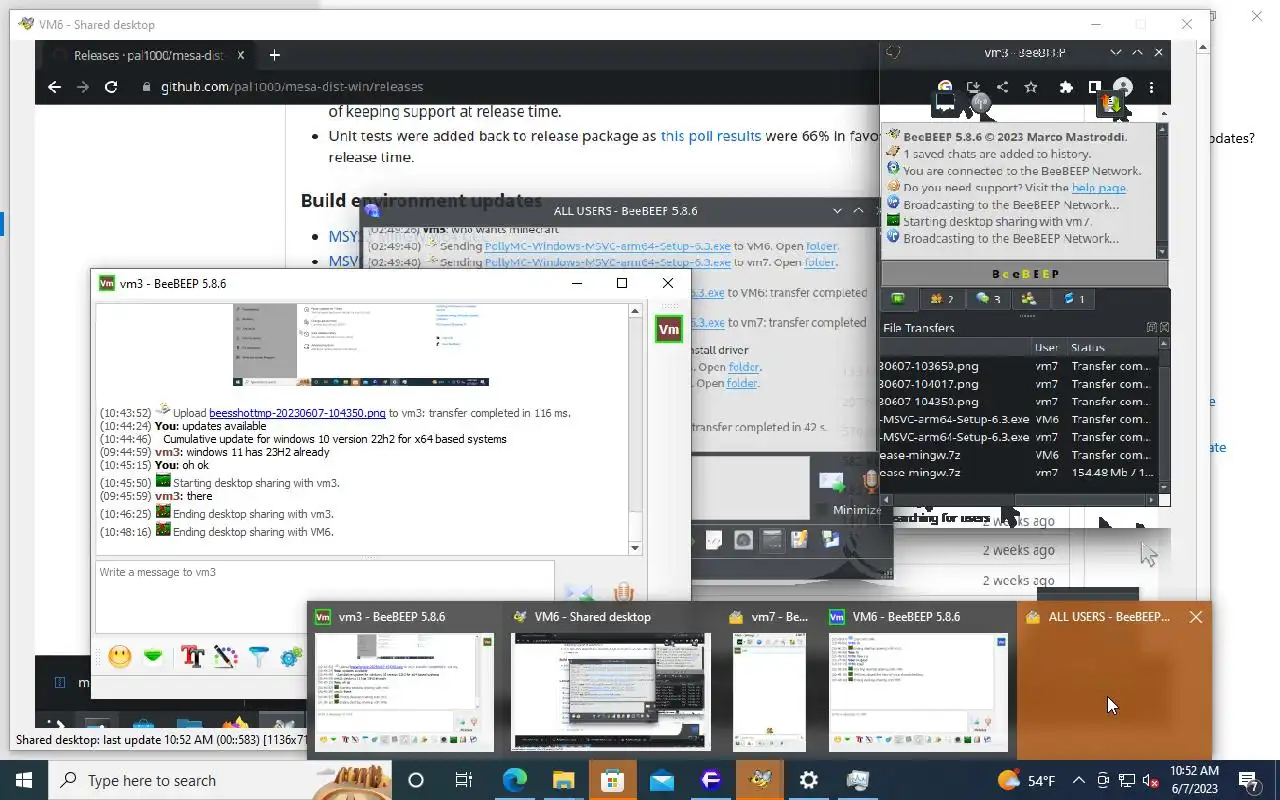
Task: Select the vm3 - BeeBEEP 5.8.6 taskbar preview
Action: tap(404, 679)
